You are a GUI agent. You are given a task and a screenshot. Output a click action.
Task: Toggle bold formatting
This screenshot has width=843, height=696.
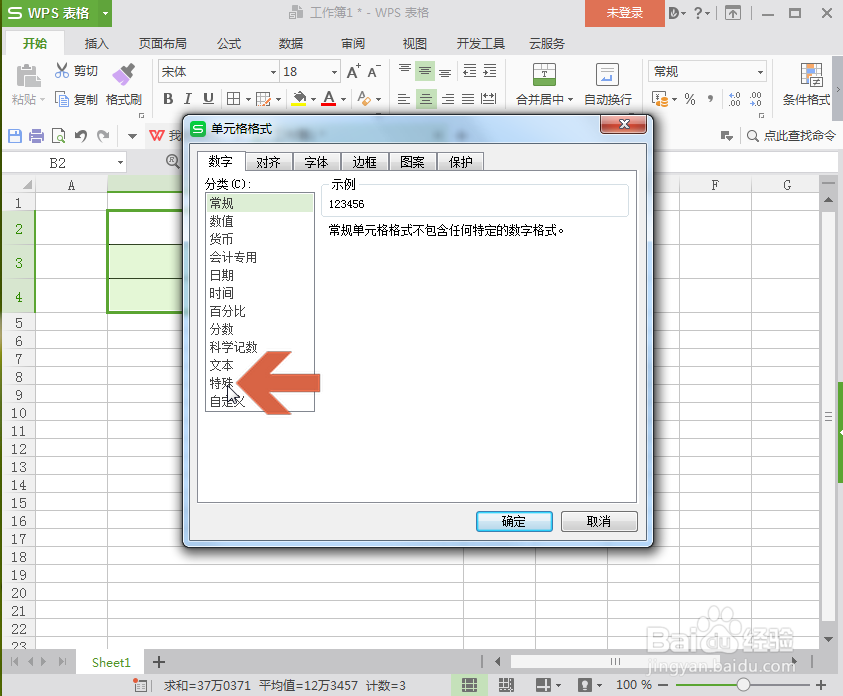[x=169, y=100]
